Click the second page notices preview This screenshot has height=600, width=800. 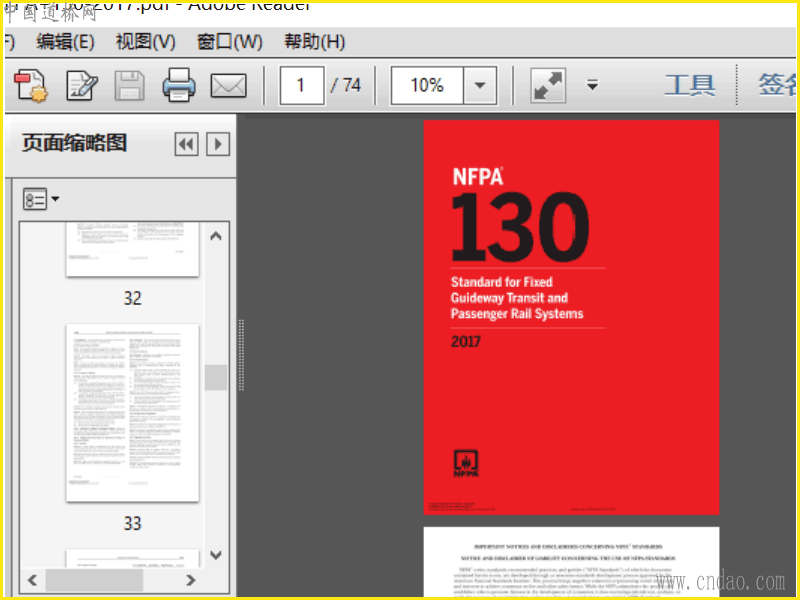coord(571,562)
